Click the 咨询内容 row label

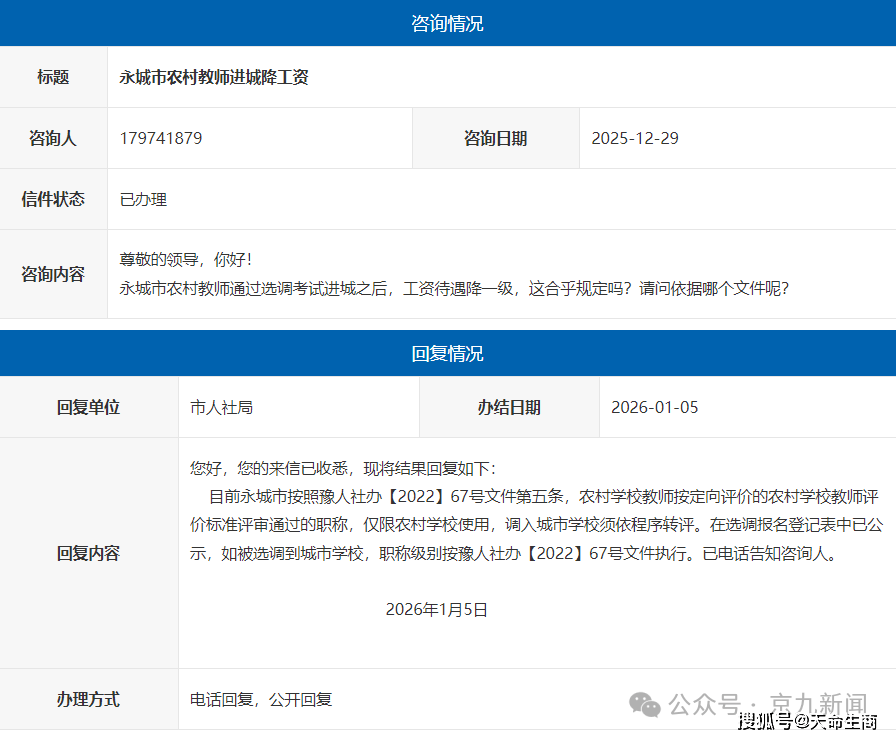(53, 274)
